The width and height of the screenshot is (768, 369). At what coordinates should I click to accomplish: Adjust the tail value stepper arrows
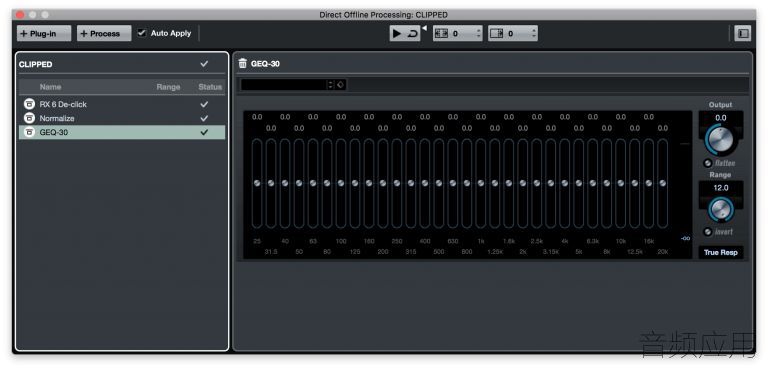(533, 33)
